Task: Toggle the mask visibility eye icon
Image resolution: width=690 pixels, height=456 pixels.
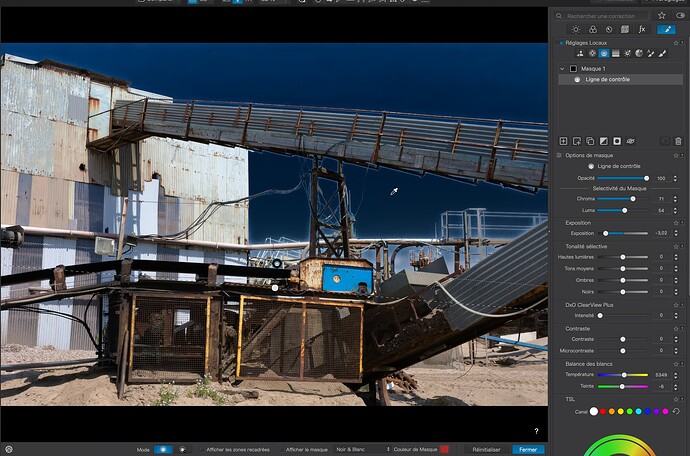Action: [631, 141]
